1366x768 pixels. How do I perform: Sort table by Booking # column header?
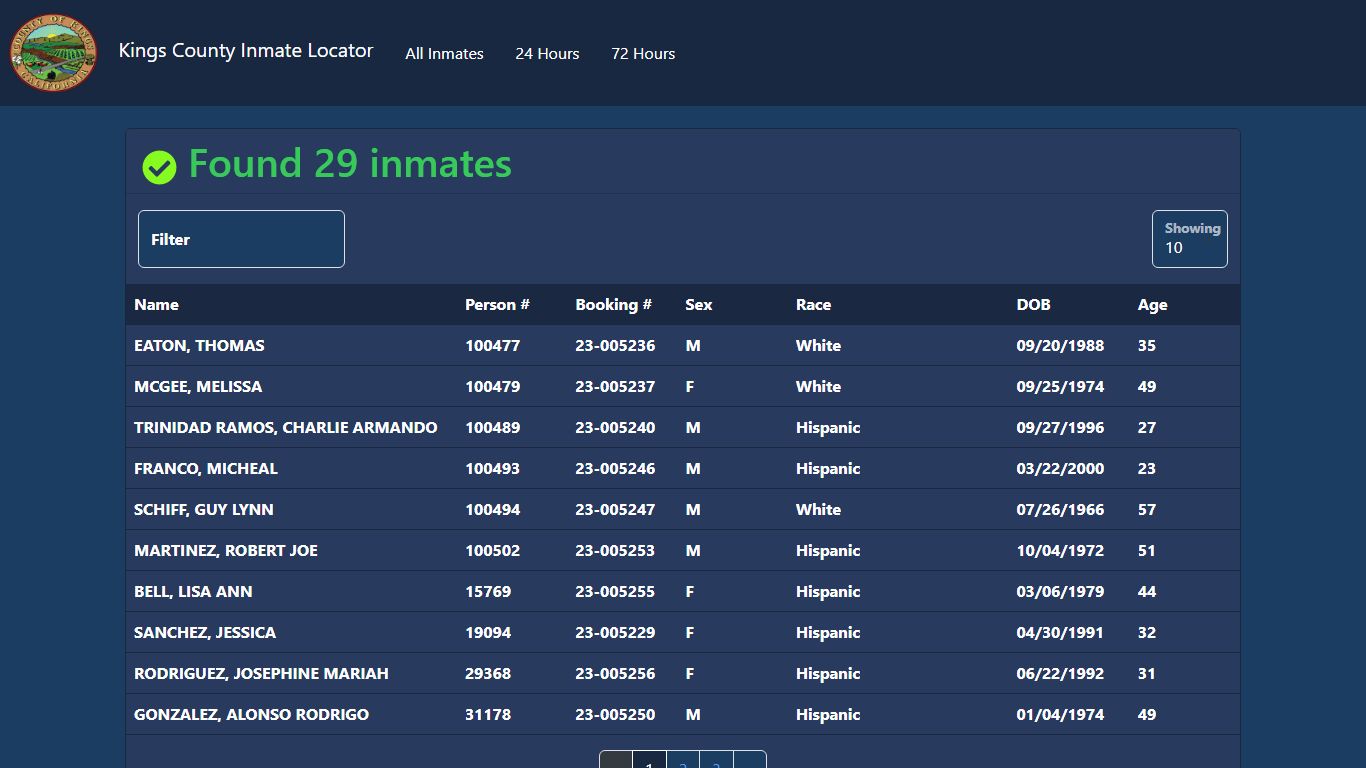click(613, 305)
